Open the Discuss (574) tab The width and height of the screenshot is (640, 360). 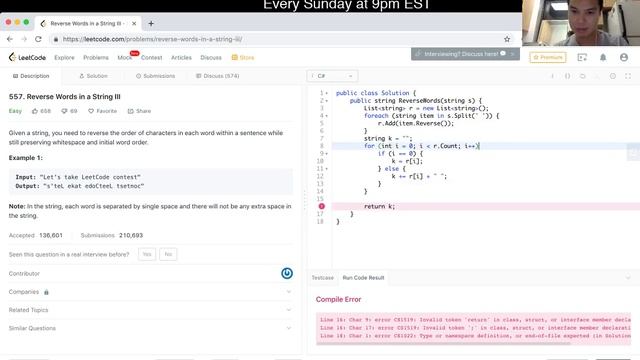pyautogui.click(x=218, y=76)
